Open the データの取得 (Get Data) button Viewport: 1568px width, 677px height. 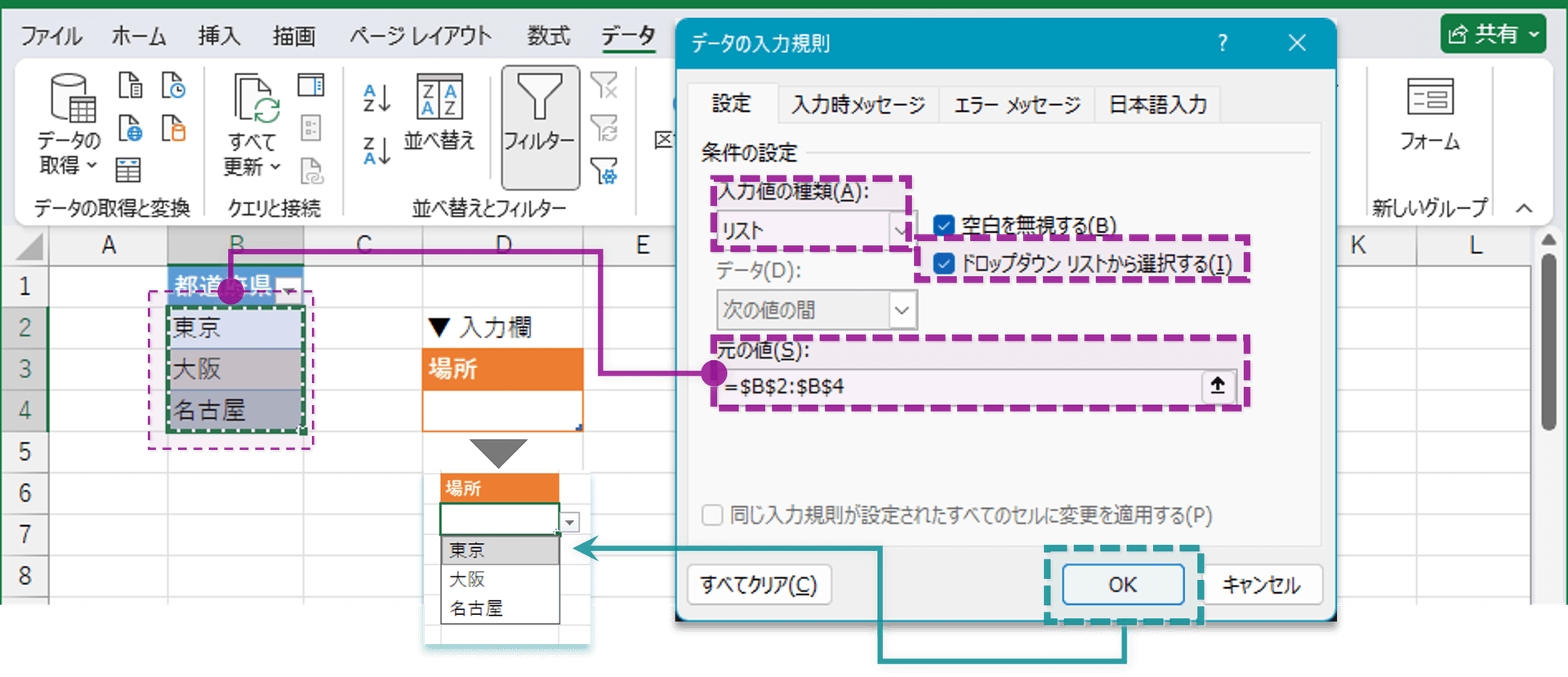point(70,124)
